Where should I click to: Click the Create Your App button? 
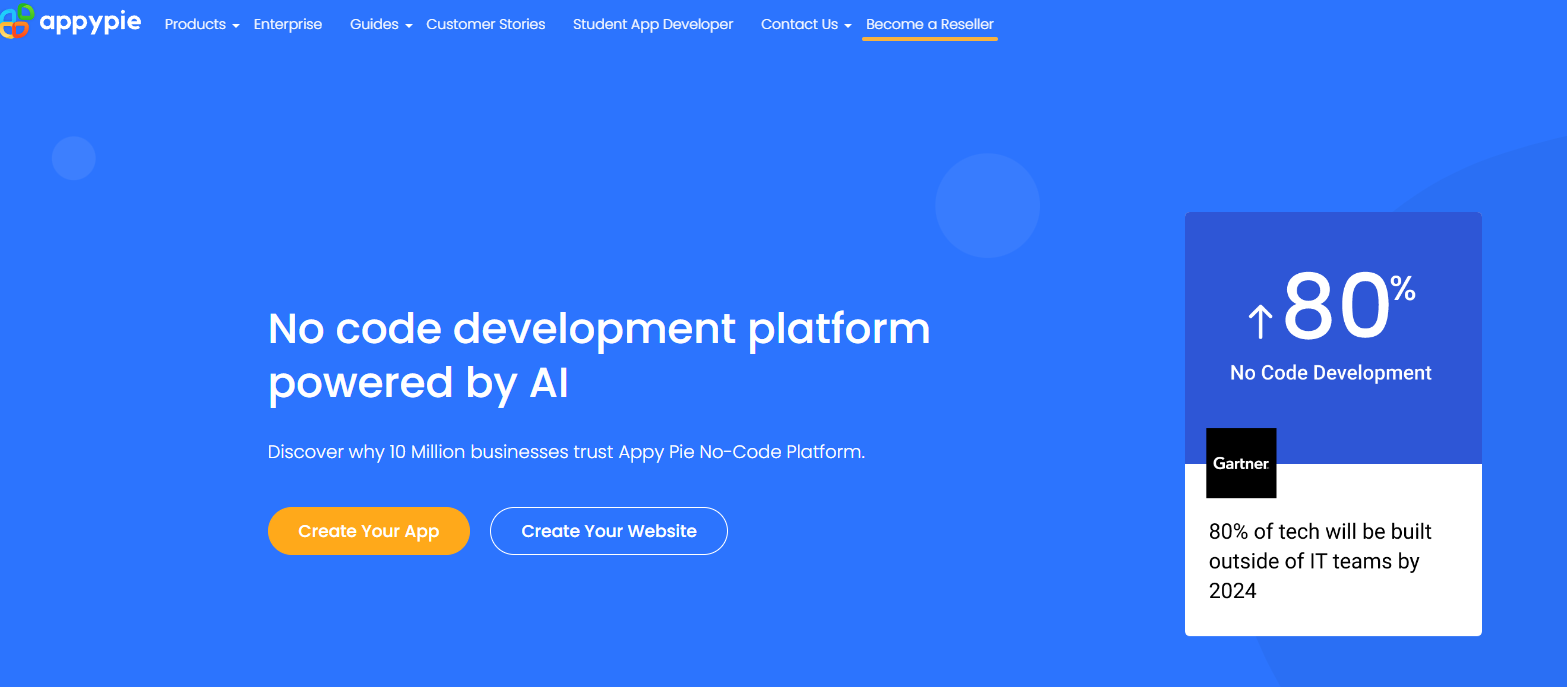[368, 531]
